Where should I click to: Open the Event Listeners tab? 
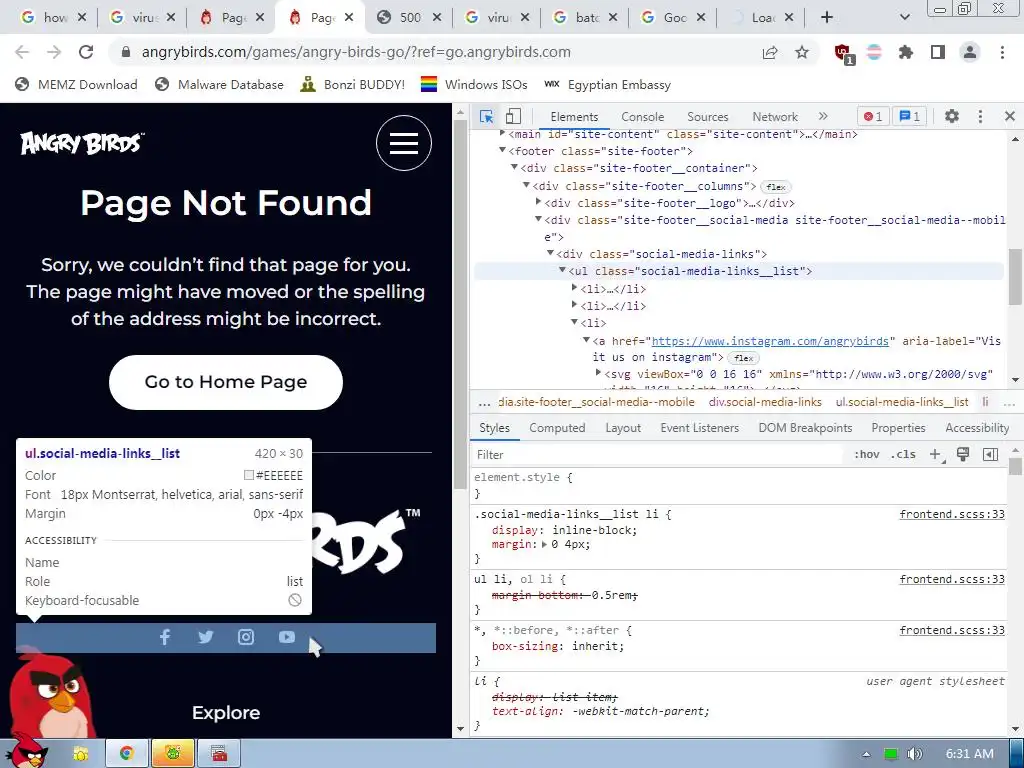[x=699, y=428]
